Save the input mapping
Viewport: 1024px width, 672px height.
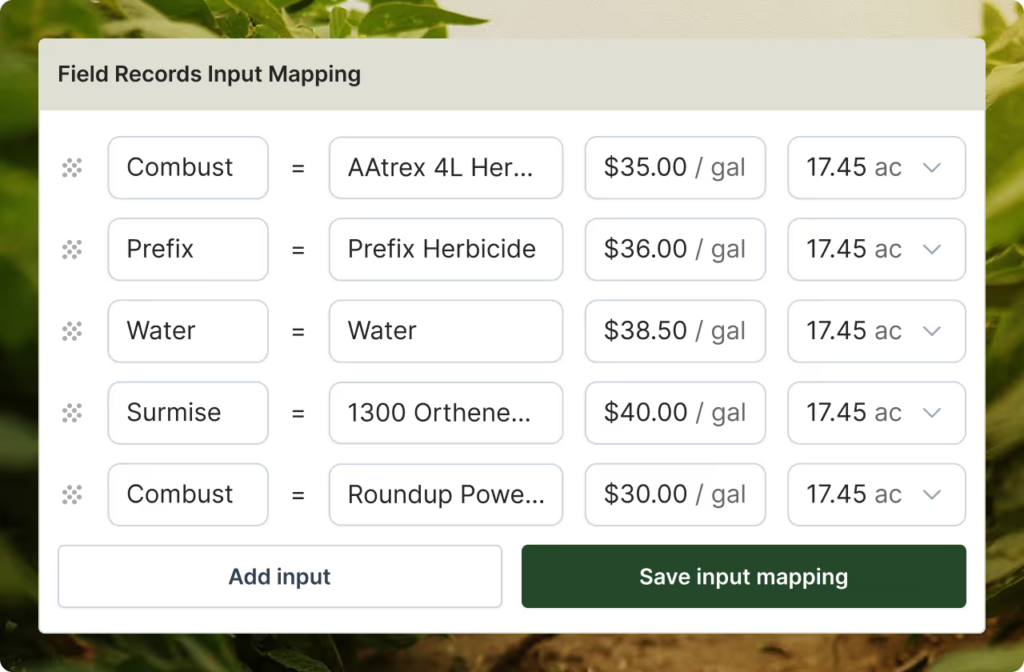click(x=743, y=576)
